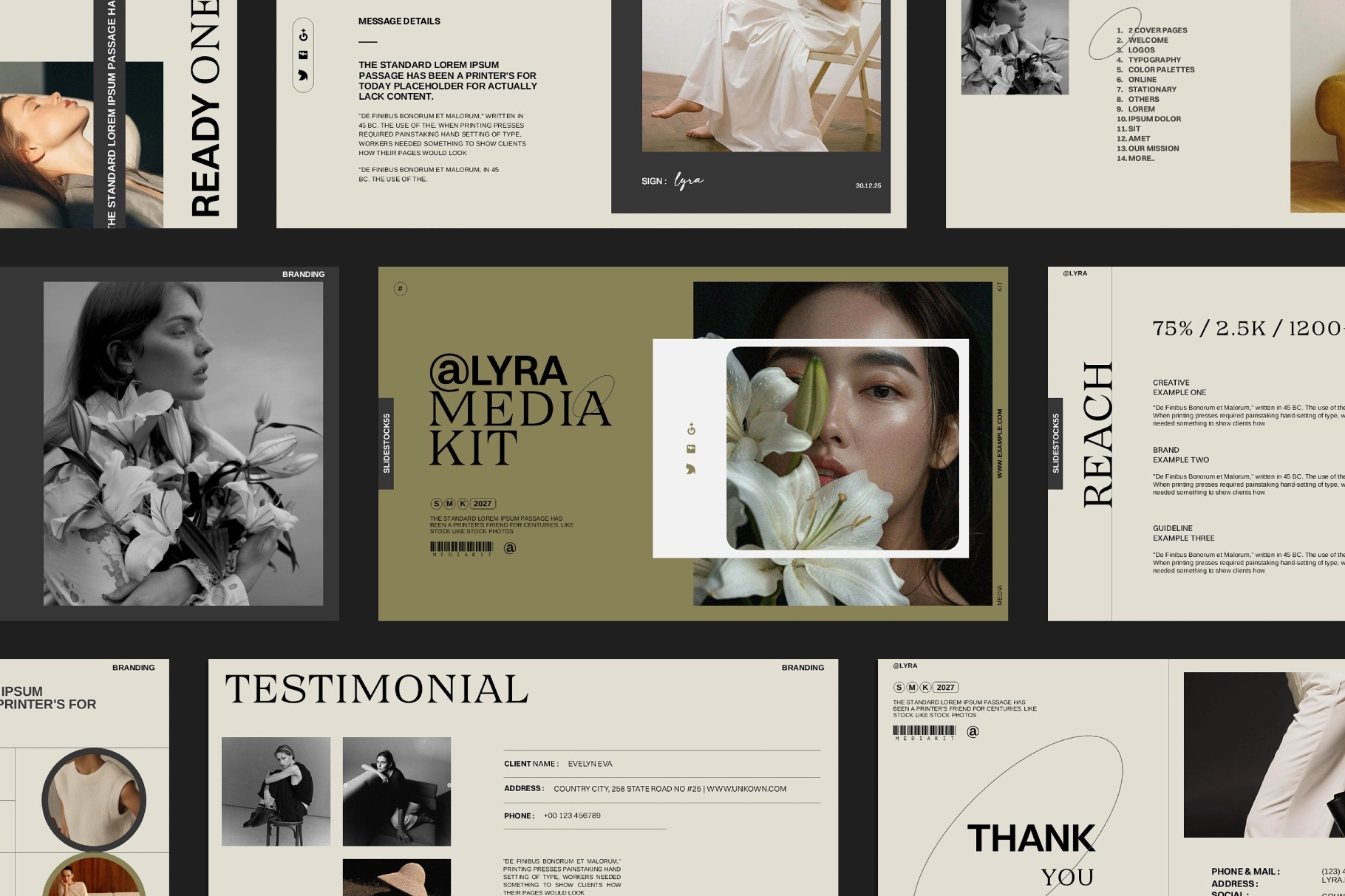Image resolution: width=1345 pixels, height=896 pixels.
Task: Click the wallet icon in the Message Details pill
Action: pyautogui.click(x=302, y=53)
